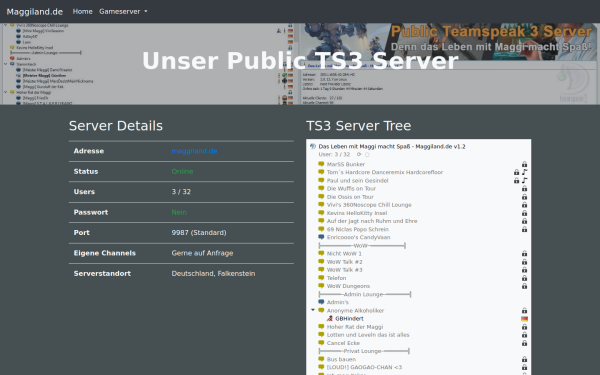Select the Admin Lounge spacer row
The image size is (600, 375).
tap(365, 294)
